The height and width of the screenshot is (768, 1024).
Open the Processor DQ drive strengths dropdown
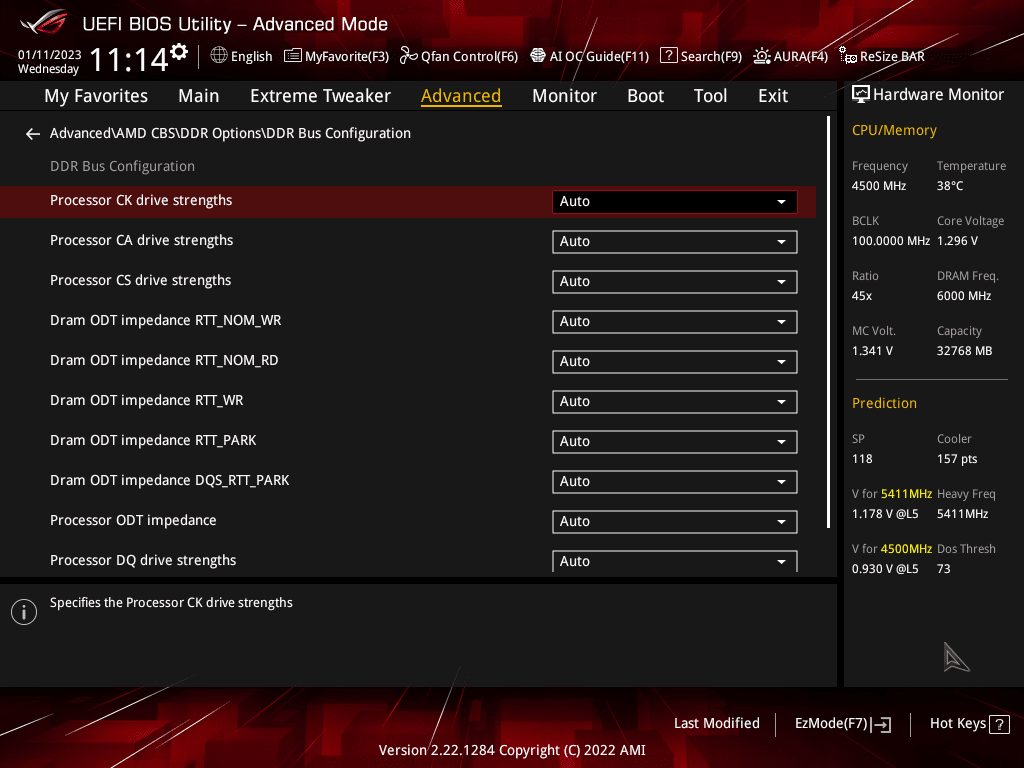675,561
